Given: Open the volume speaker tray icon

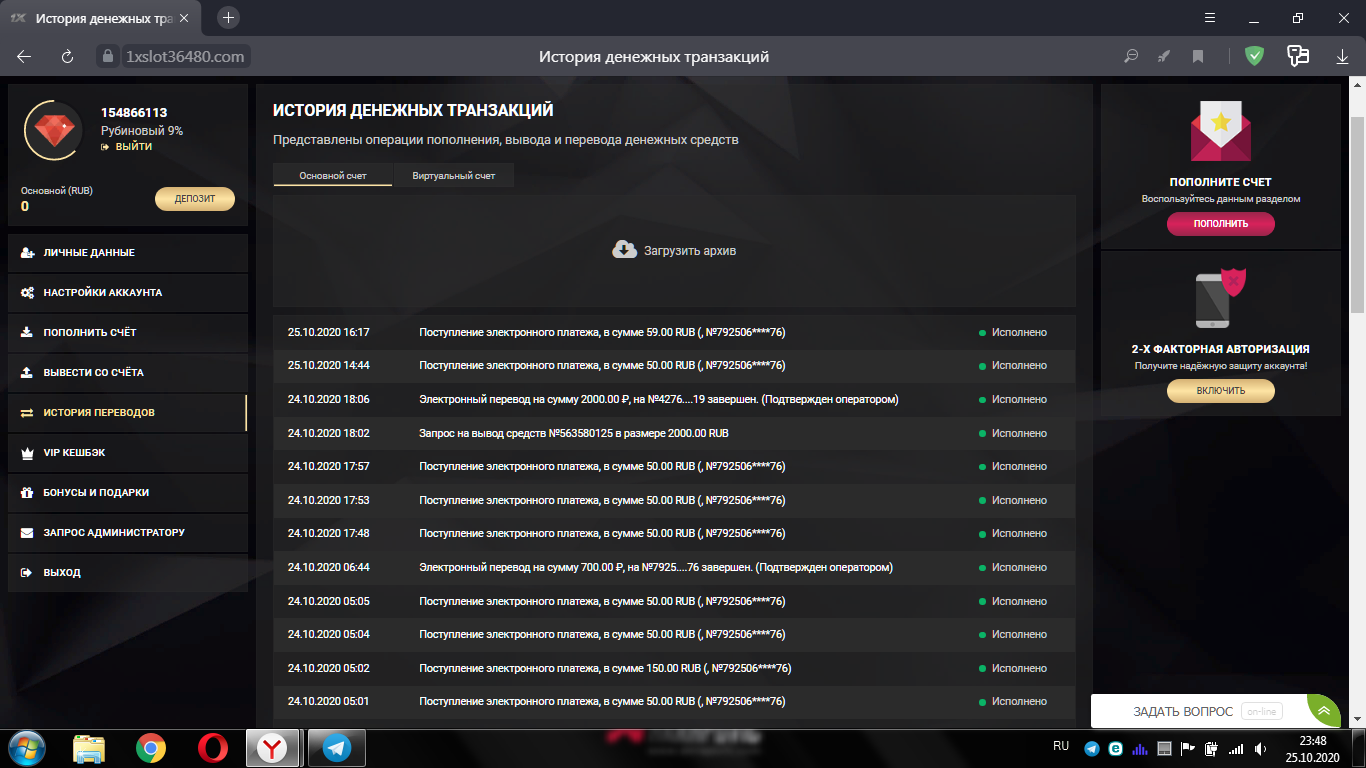Looking at the screenshot, I should tap(1260, 748).
